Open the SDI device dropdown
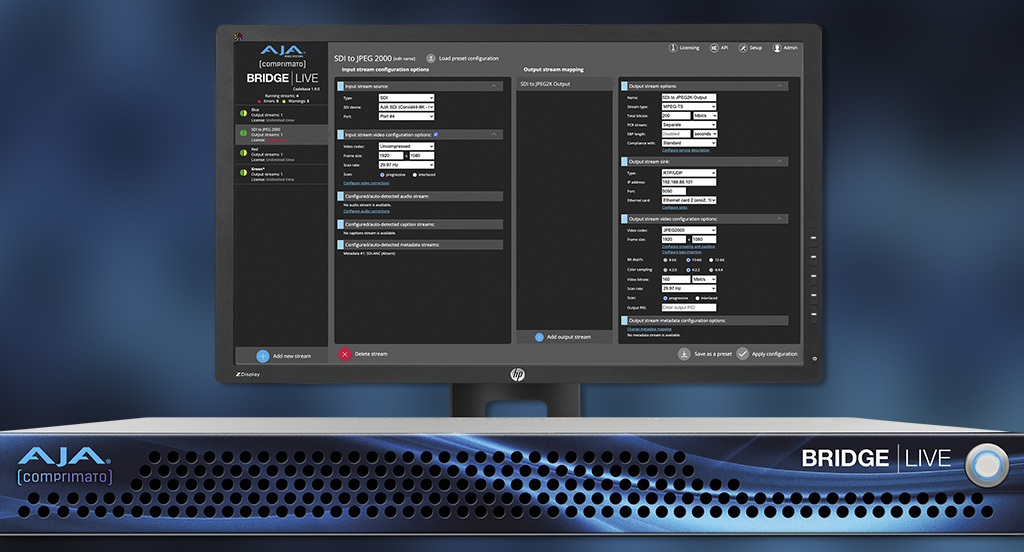The height and width of the screenshot is (552, 1024). 406,107
